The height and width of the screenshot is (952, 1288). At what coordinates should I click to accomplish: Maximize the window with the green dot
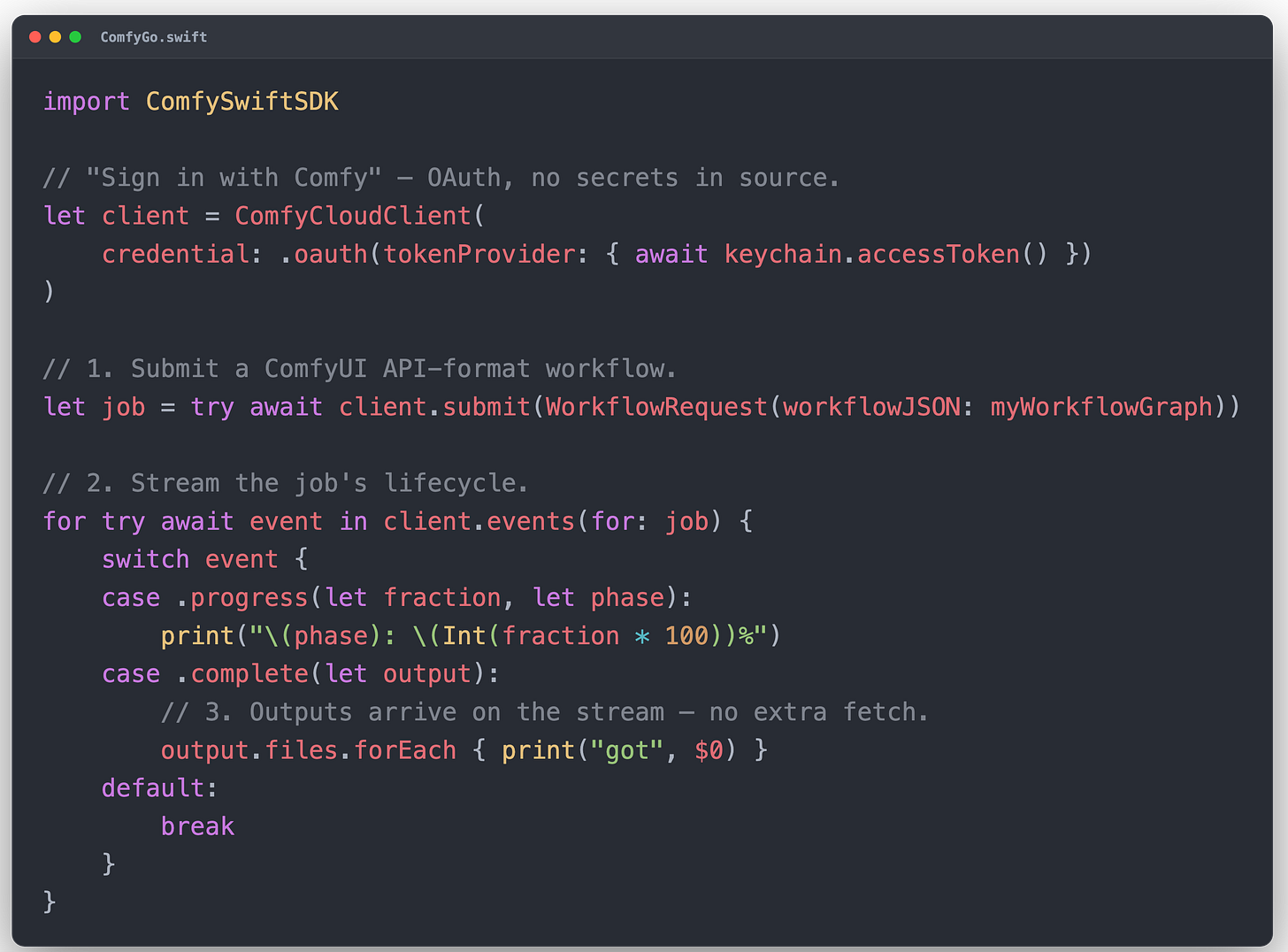click(75, 37)
